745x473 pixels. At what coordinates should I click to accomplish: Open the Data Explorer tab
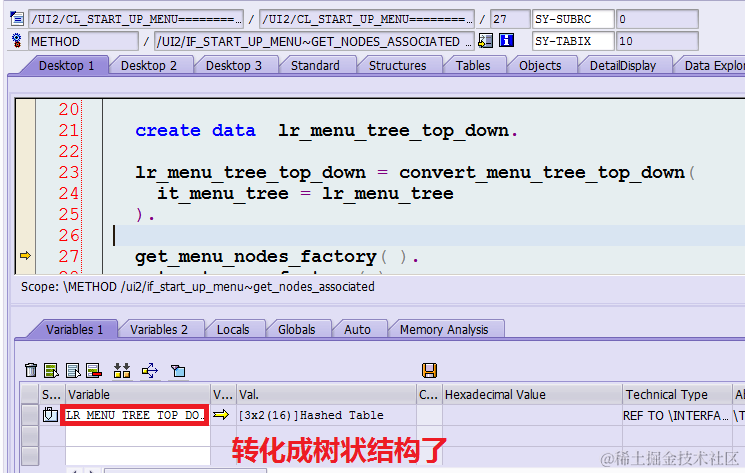point(713,66)
